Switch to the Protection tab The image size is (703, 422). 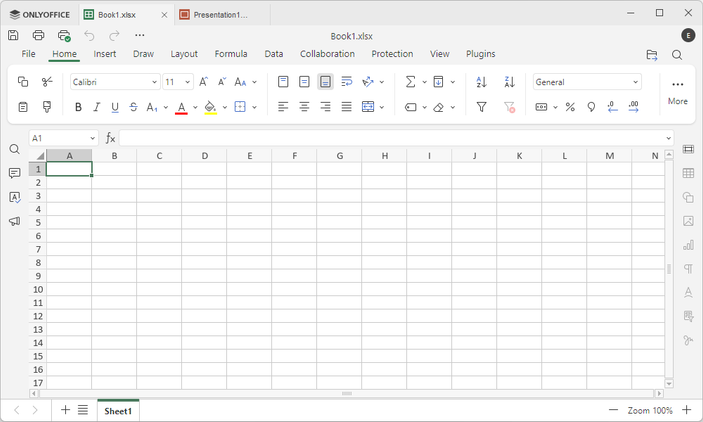click(x=392, y=54)
